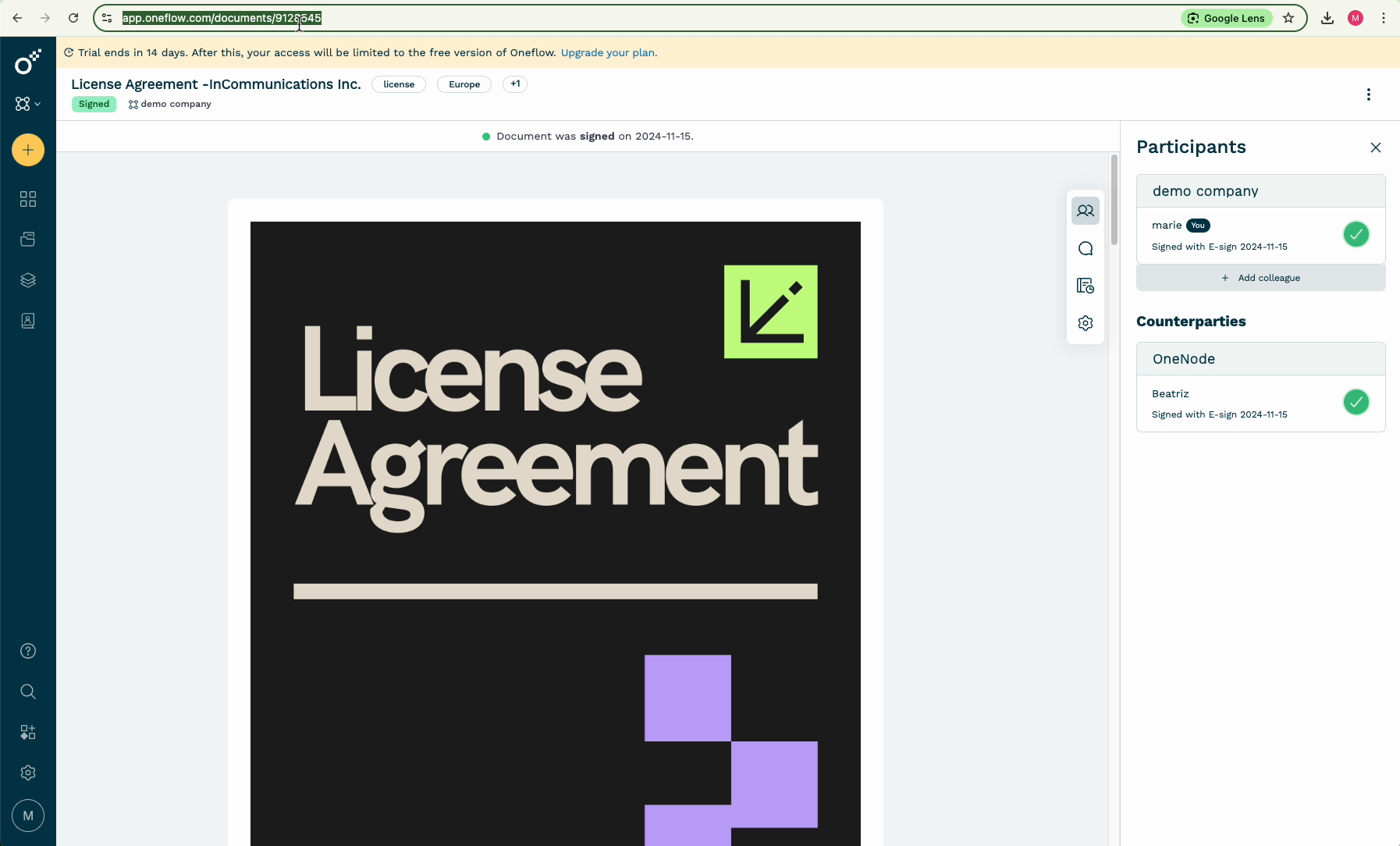Open the search magnifier in sidebar
Image resolution: width=1400 pixels, height=846 pixels.
coord(28,691)
